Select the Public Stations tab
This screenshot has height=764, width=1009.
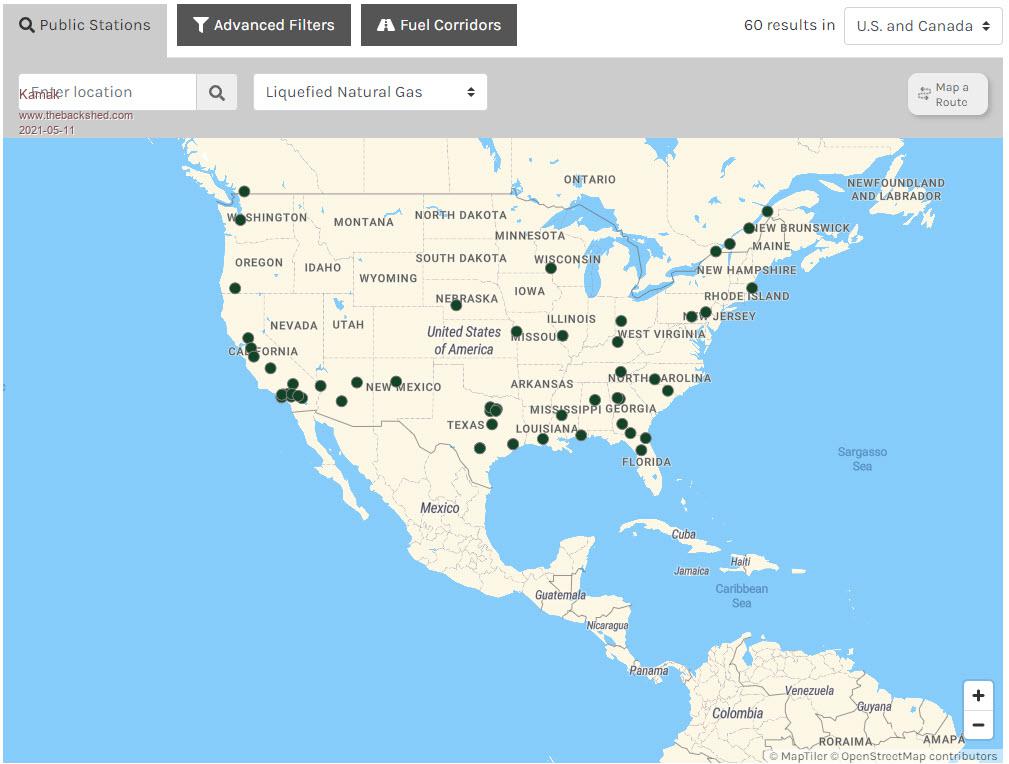coord(85,25)
